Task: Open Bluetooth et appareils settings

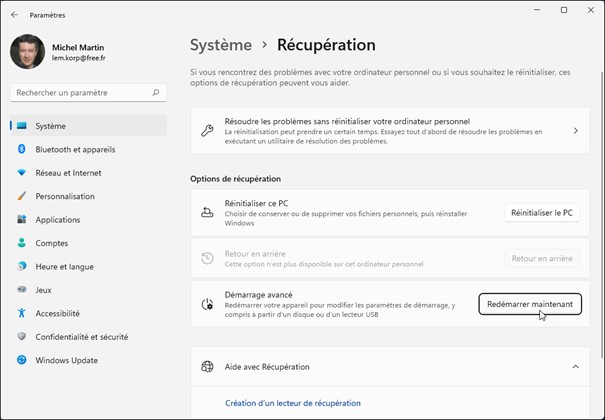Action: (x=75, y=149)
